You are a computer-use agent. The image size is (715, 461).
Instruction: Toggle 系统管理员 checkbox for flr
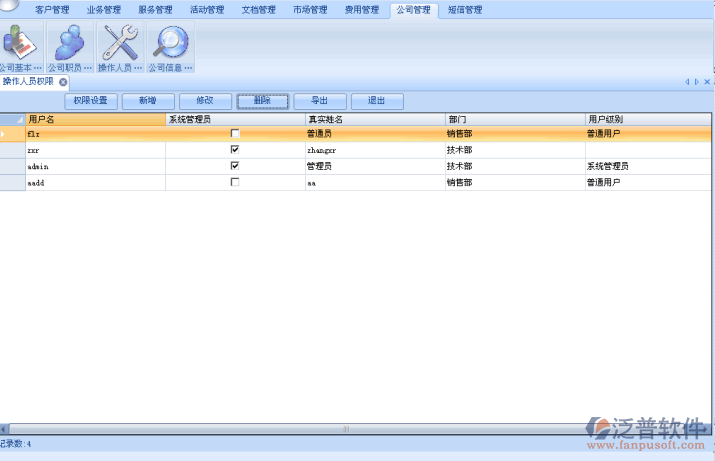coord(235,133)
